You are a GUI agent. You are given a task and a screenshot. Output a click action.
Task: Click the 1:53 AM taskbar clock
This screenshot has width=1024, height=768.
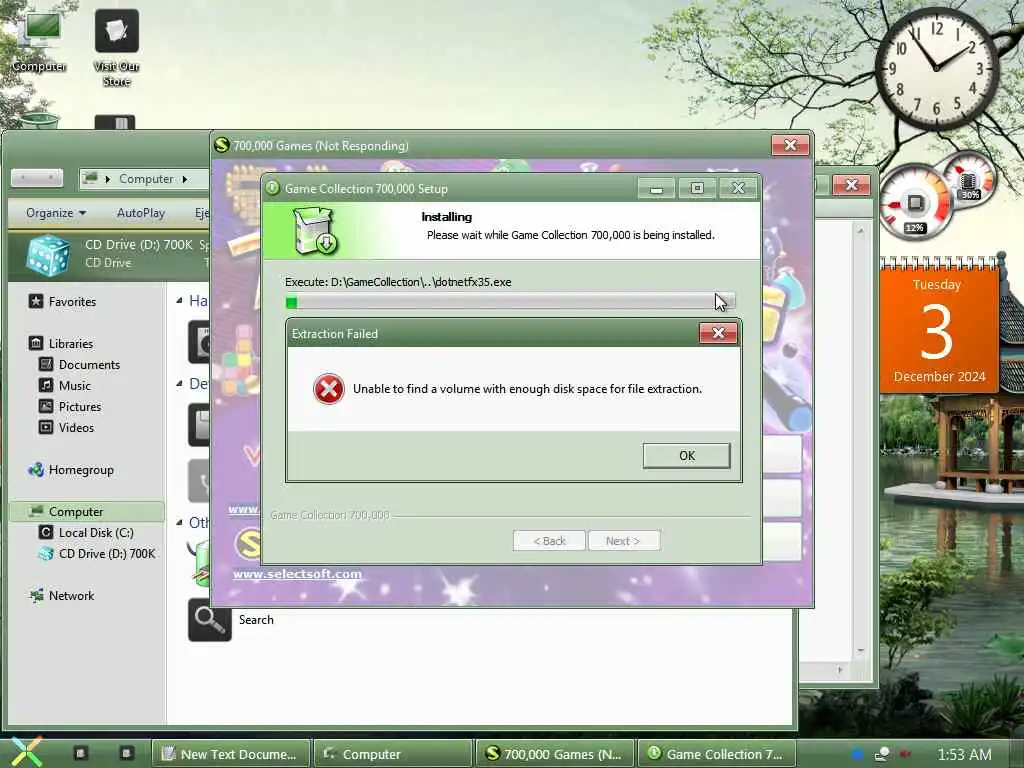tap(965, 754)
